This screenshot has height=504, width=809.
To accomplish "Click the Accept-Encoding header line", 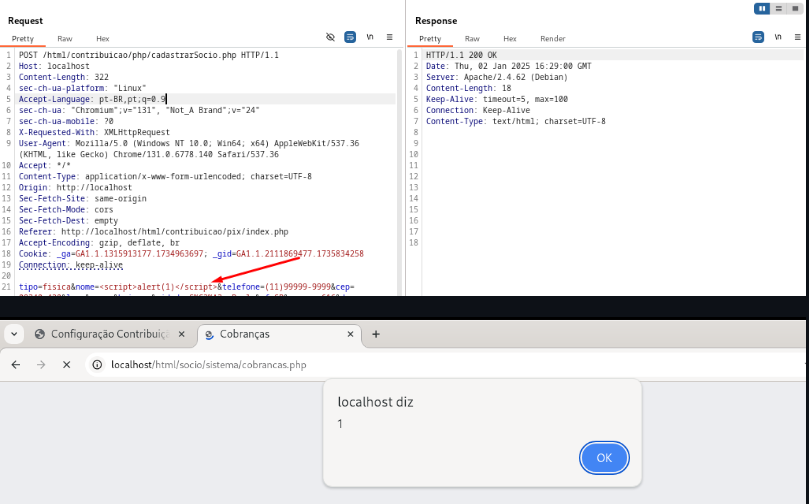I will point(99,242).
